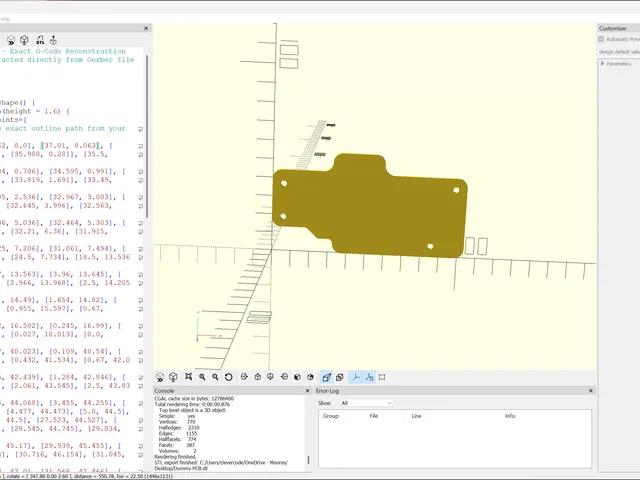This screenshot has width=640, height=480.
Task: Click the Customizer panel title
Action: tap(613, 28)
